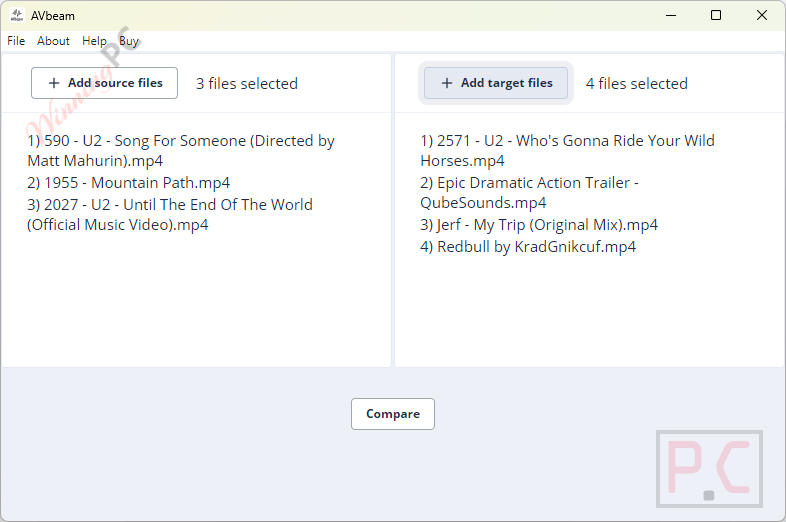Open the File menu
This screenshot has width=786, height=522.
(x=16, y=41)
